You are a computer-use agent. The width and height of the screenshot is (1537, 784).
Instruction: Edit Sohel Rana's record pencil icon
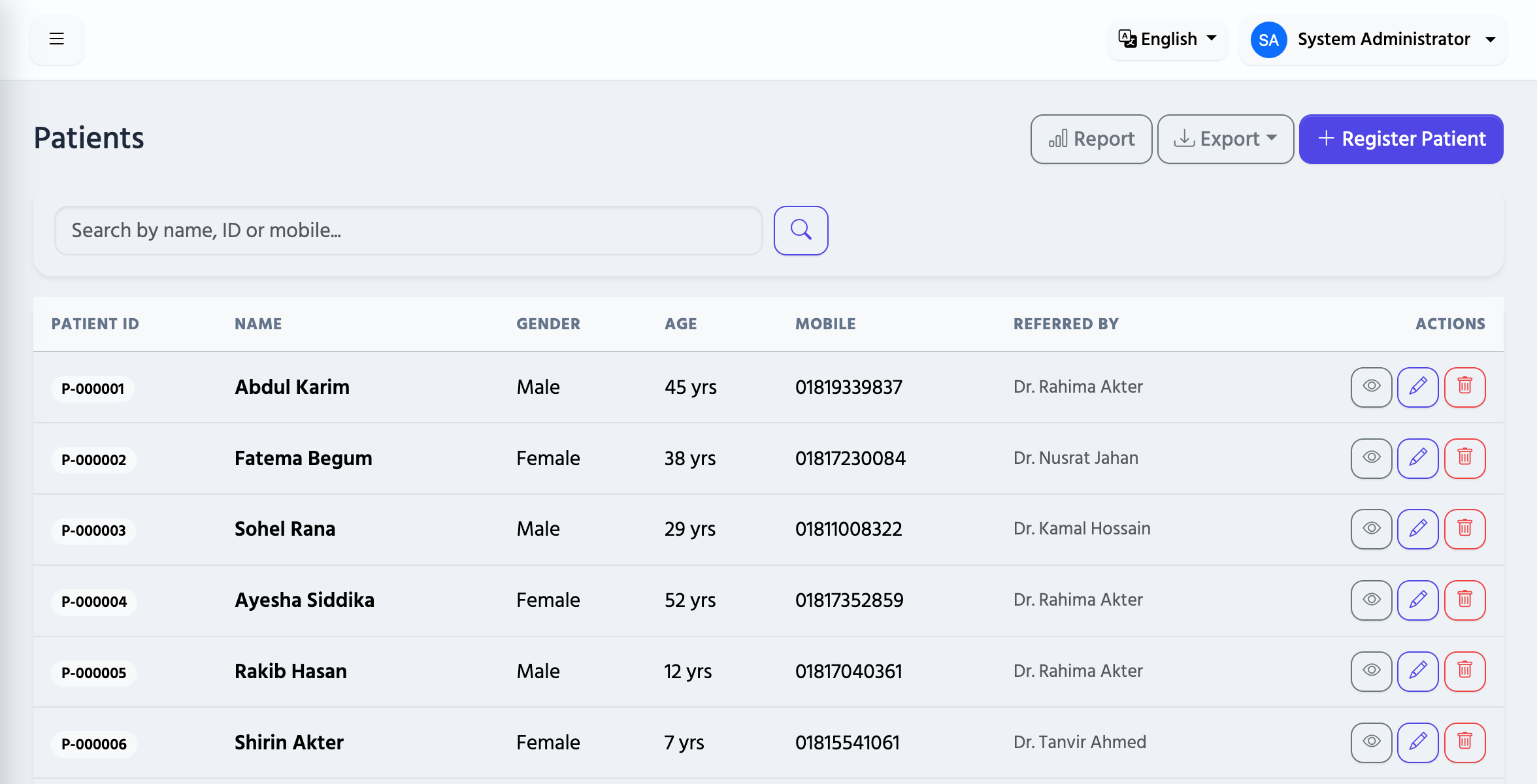pos(1417,529)
